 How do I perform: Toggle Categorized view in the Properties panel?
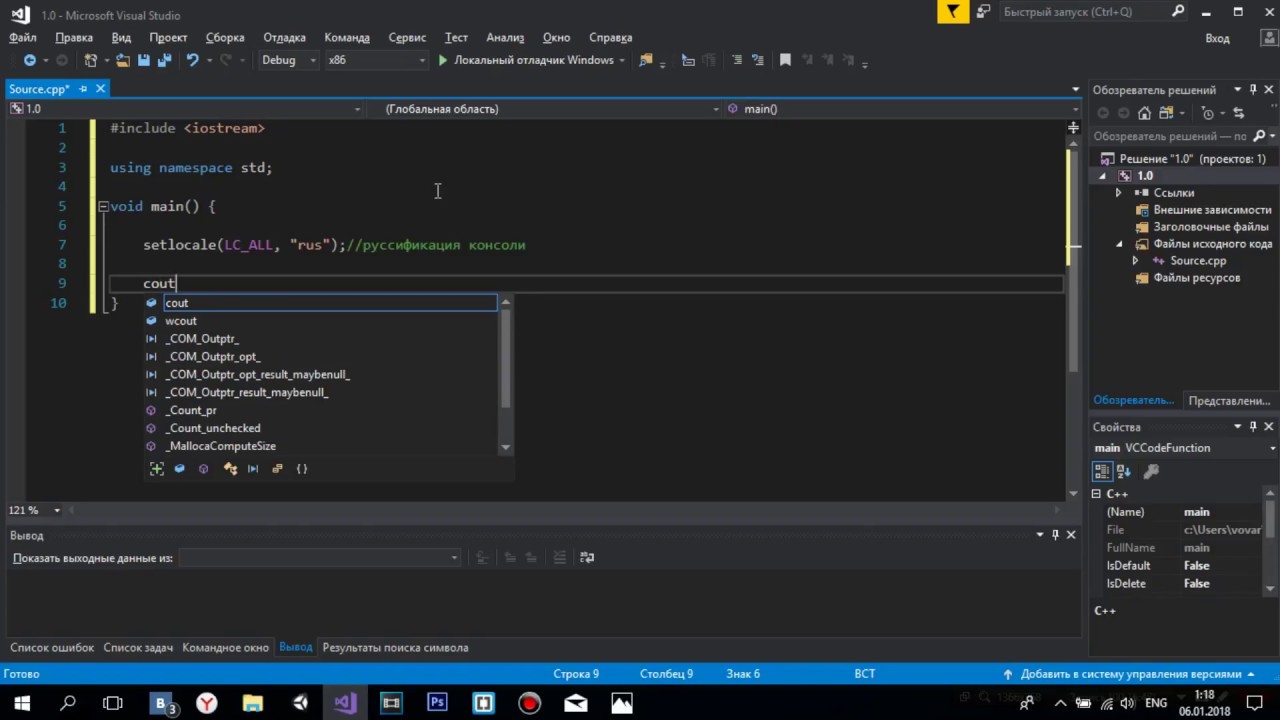click(1102, 471)
